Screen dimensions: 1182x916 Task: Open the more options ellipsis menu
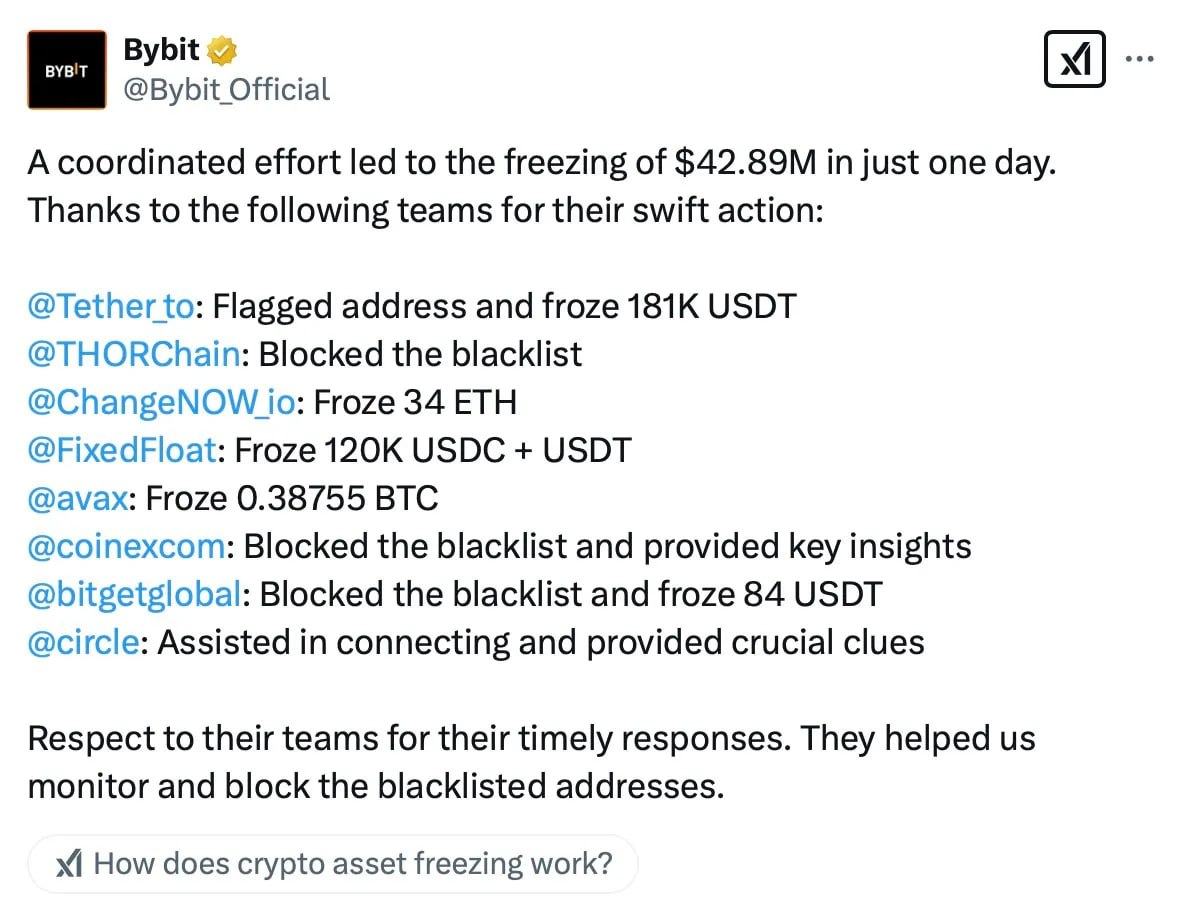pyautogui.click(x=1141, y=58)
